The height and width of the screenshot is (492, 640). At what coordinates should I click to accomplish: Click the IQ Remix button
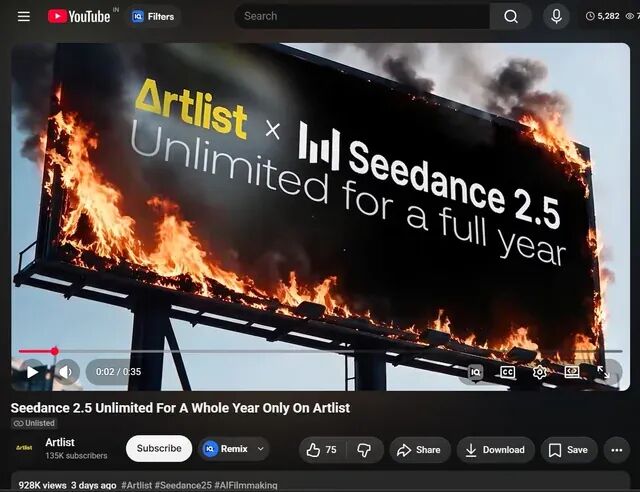226,449
